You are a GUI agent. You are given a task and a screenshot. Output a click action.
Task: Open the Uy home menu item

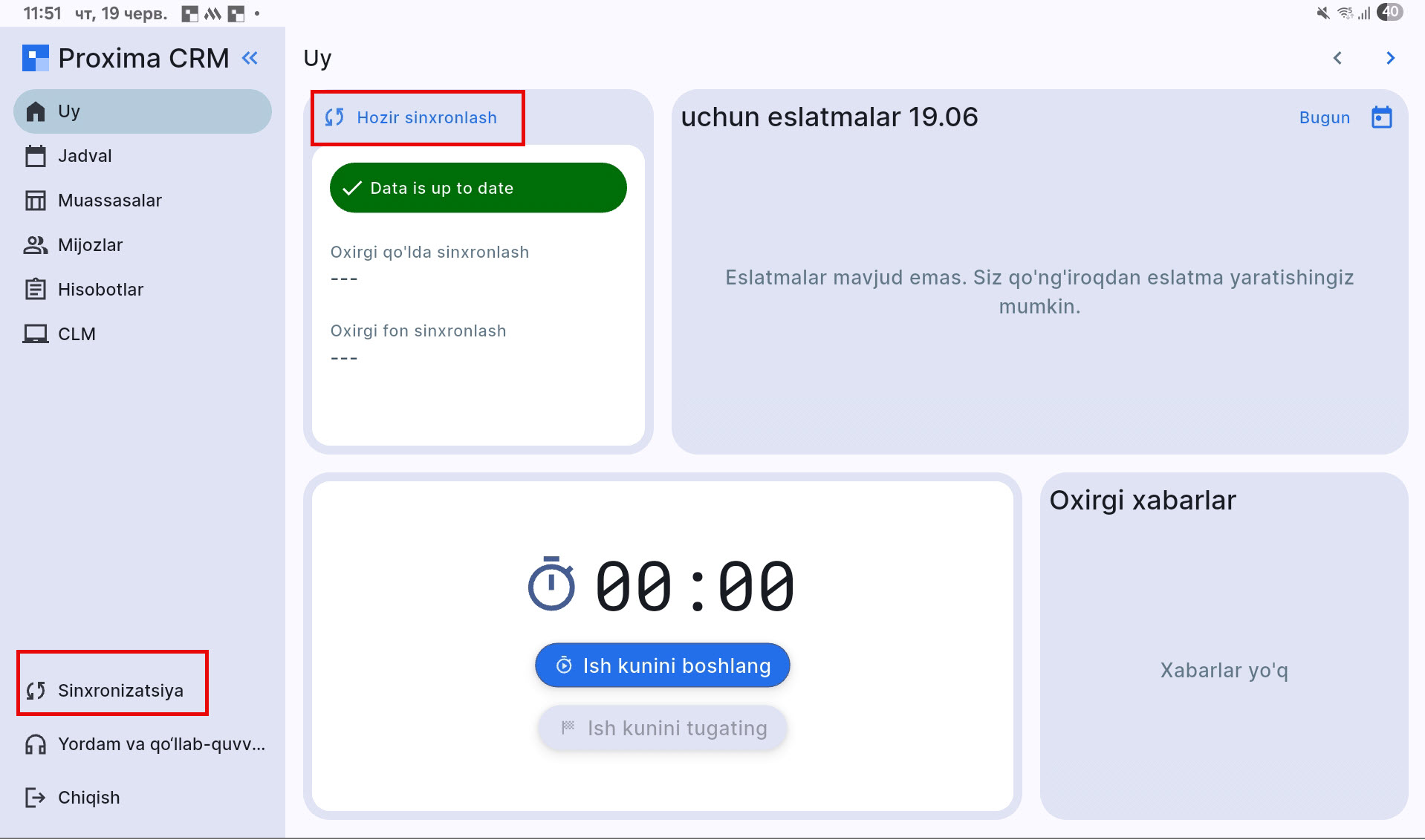(x=142, y=111)
